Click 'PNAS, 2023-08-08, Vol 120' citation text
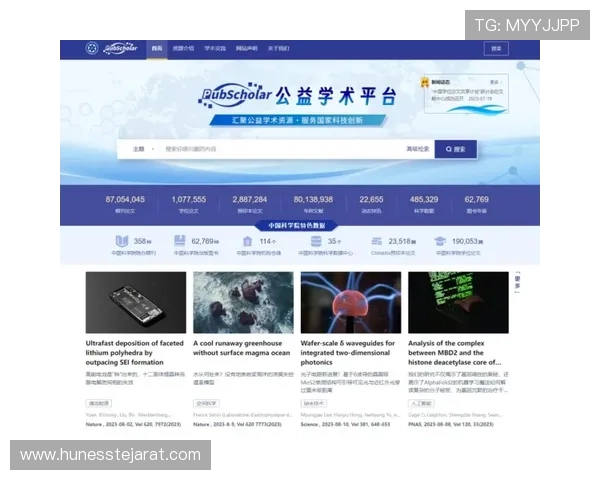This screenshot has height=480, width=600. [451, 424]
